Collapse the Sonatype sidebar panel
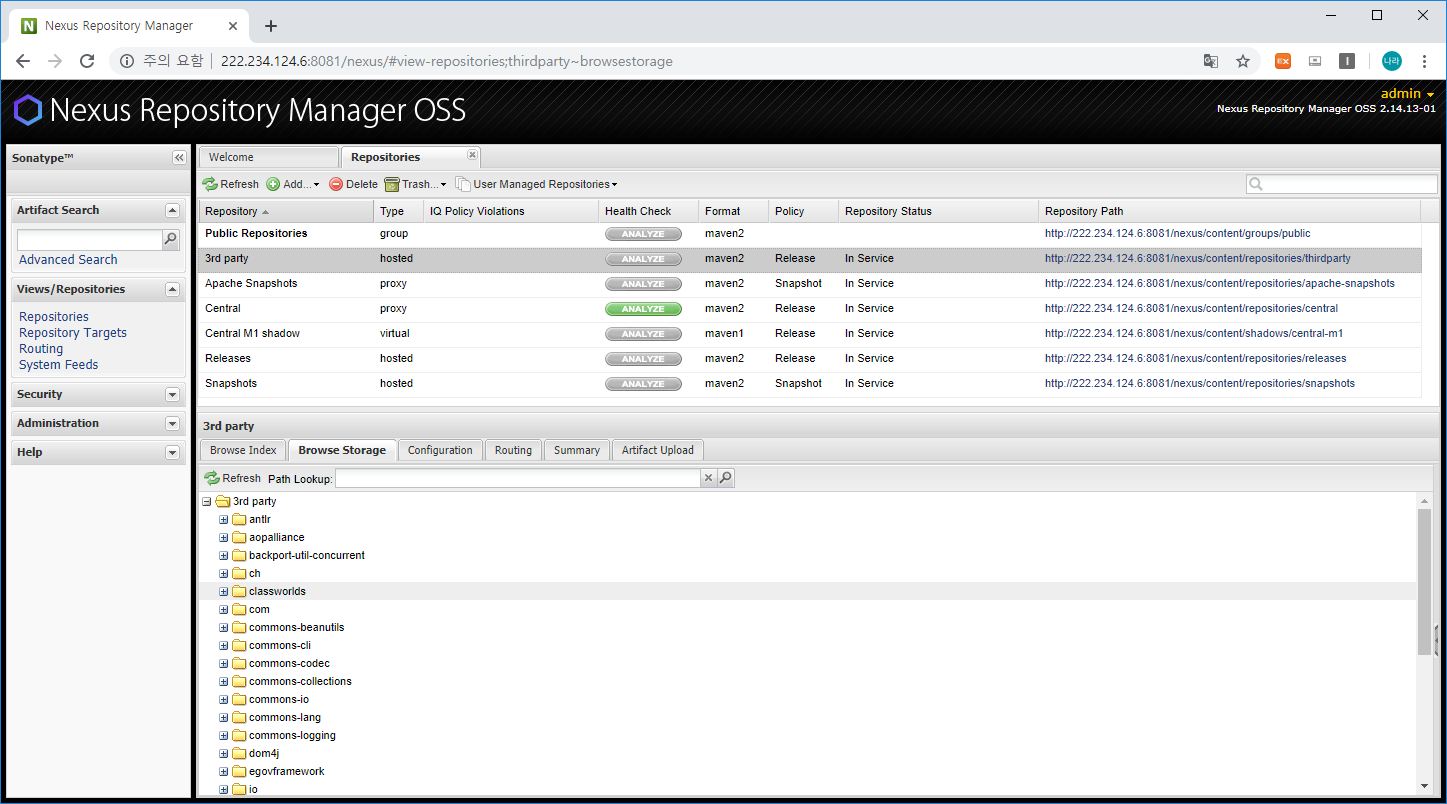1447x804 pixels. coord(179,158)
